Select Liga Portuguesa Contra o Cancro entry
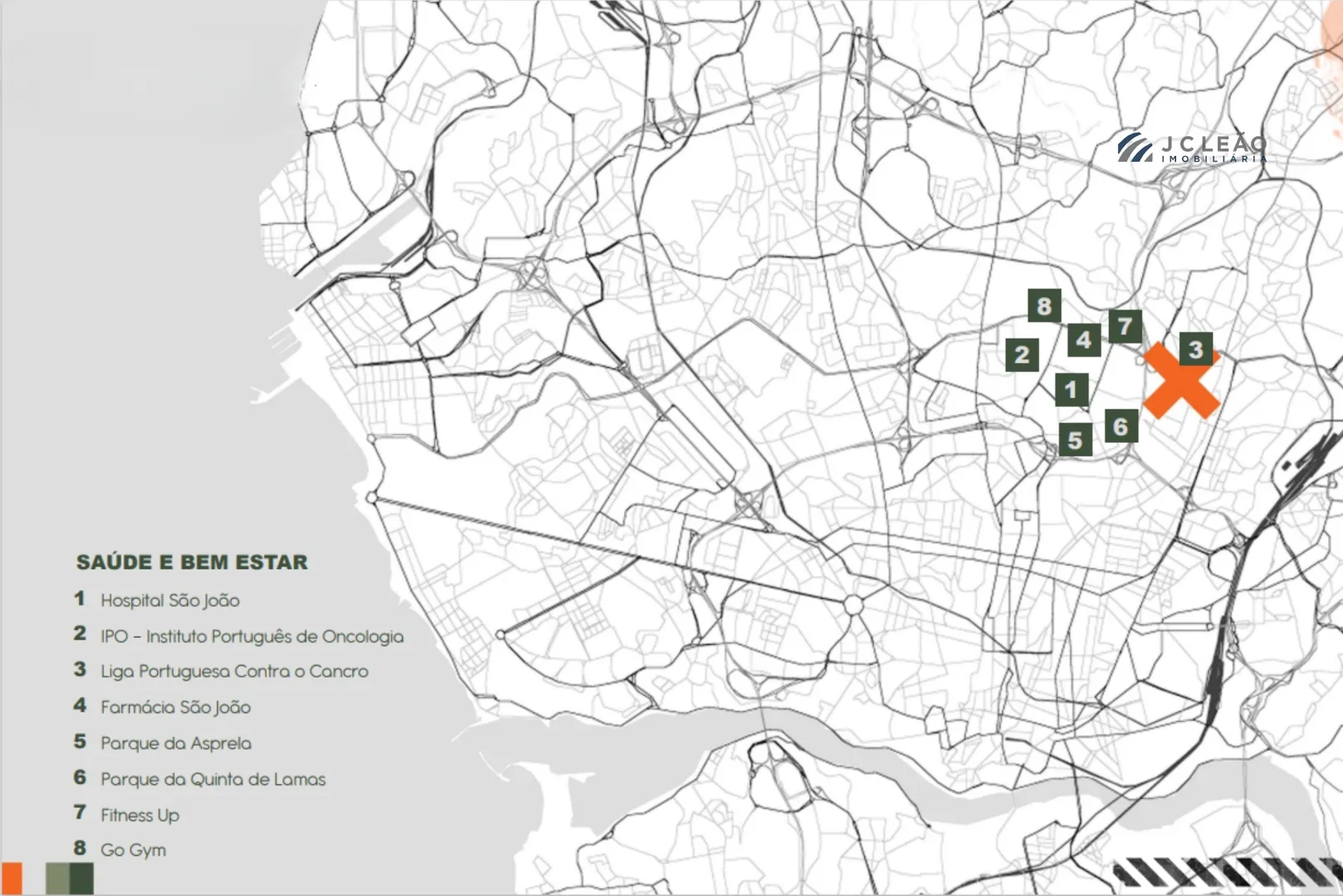This screenshot has width=1343, height=896. (x=234, y=671)
